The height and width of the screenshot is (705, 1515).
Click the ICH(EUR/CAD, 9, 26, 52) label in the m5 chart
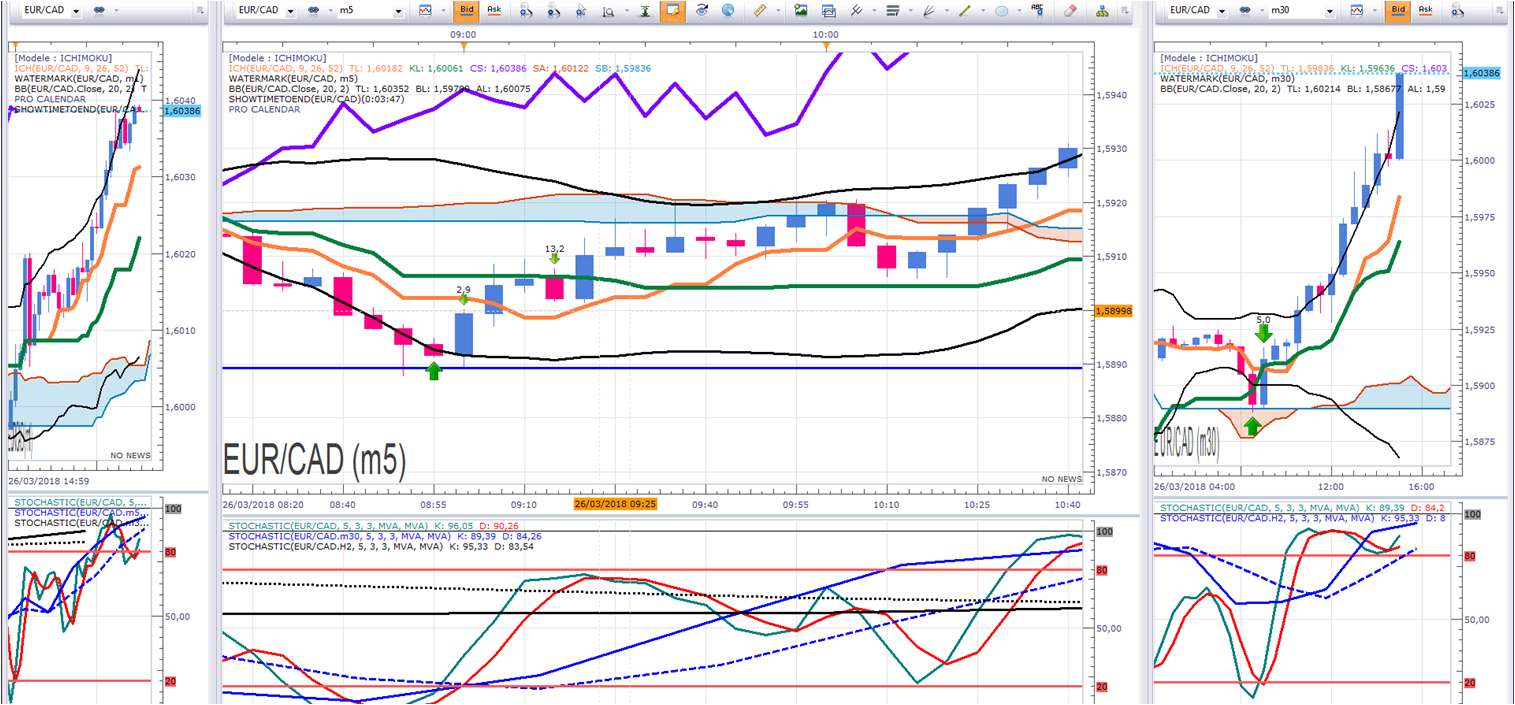pyautogui.click(x=287, y=68)
